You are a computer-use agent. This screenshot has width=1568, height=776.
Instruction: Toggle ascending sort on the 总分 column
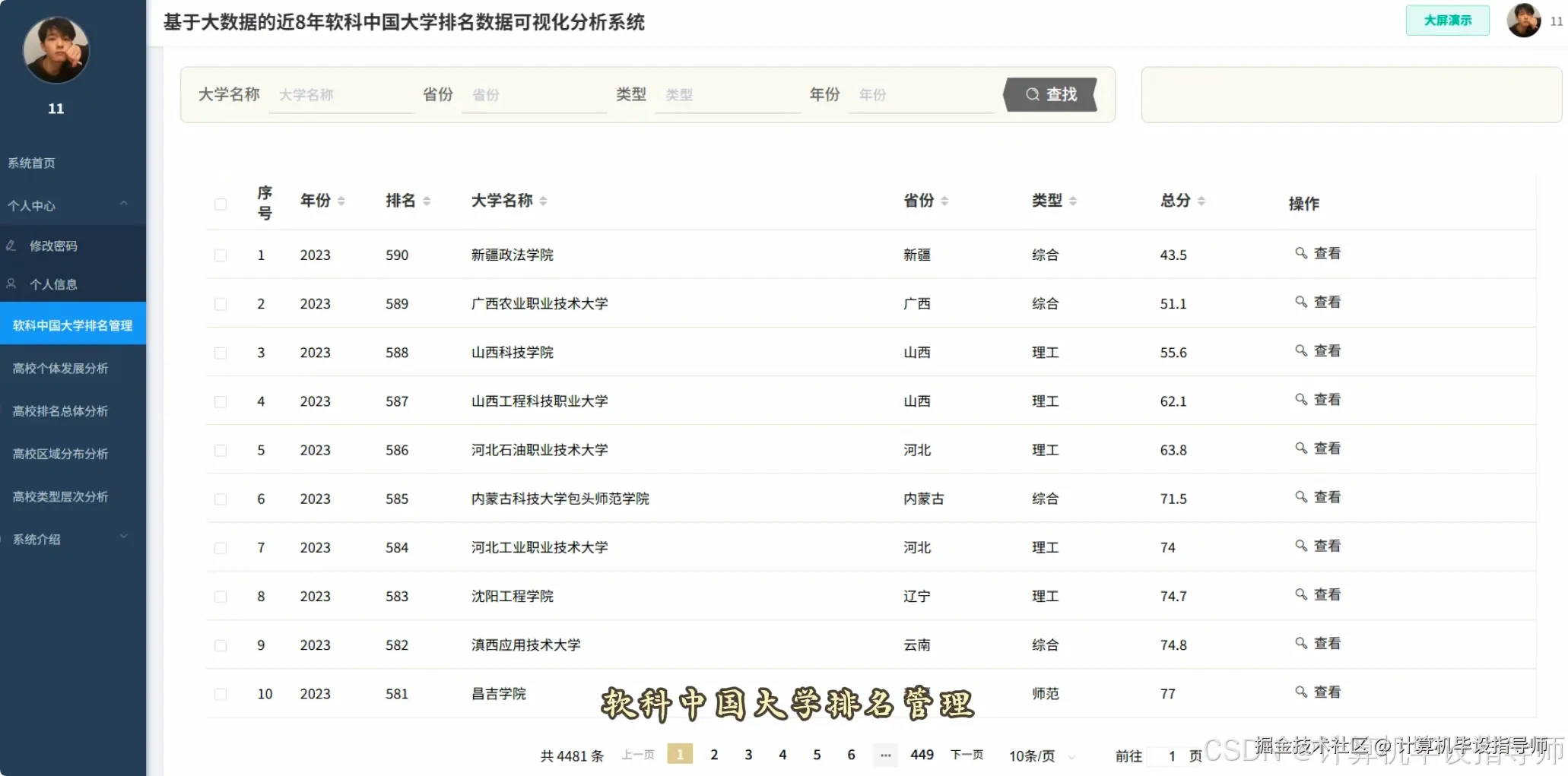click(x=1201, y=196)
